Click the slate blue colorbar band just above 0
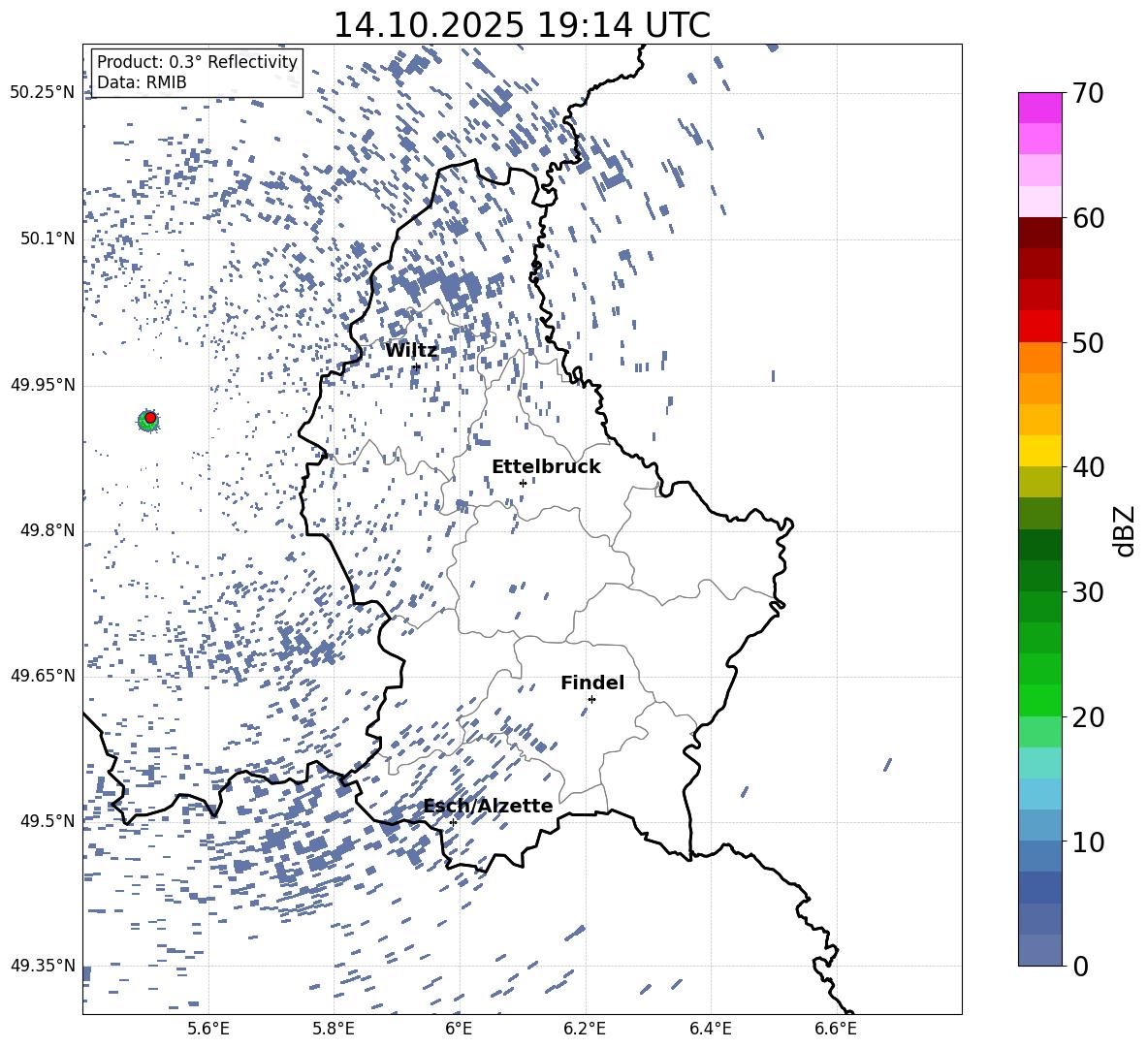Screen dimensions: 1148x1048 tap(1040, 951)
